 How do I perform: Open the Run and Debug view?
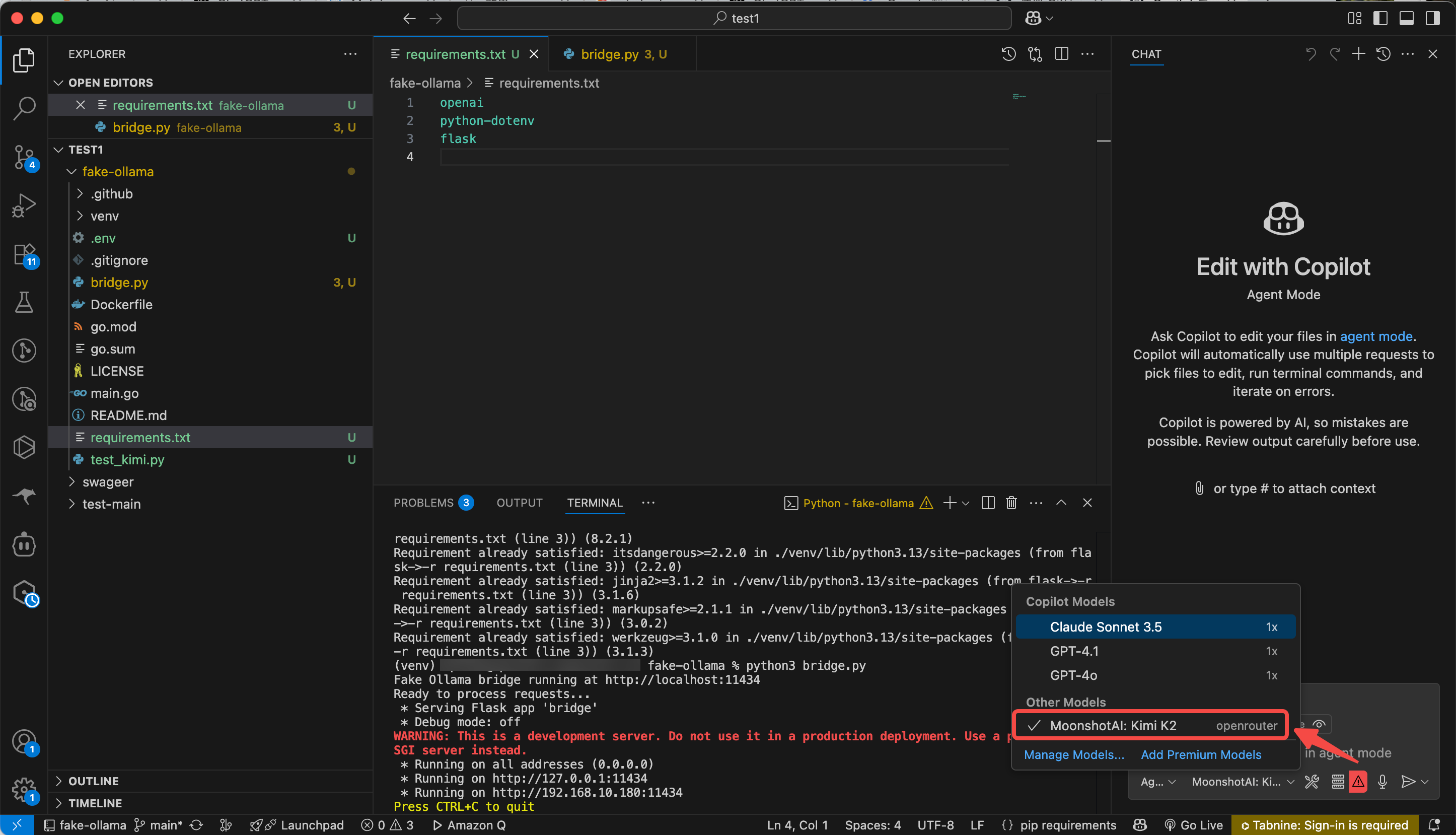24,205
